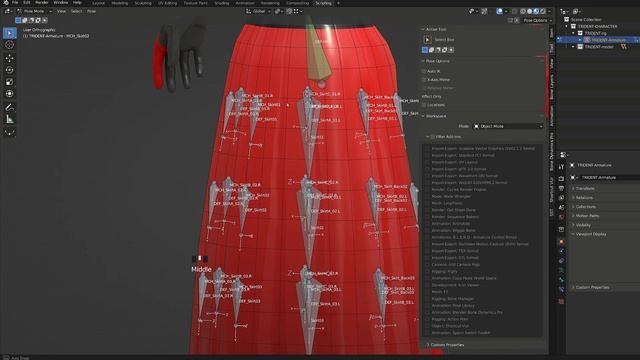Screen dimensions: 640x360
Task: Select TRIDENT Armature in the outliner
Action: (x=608, y=40)
